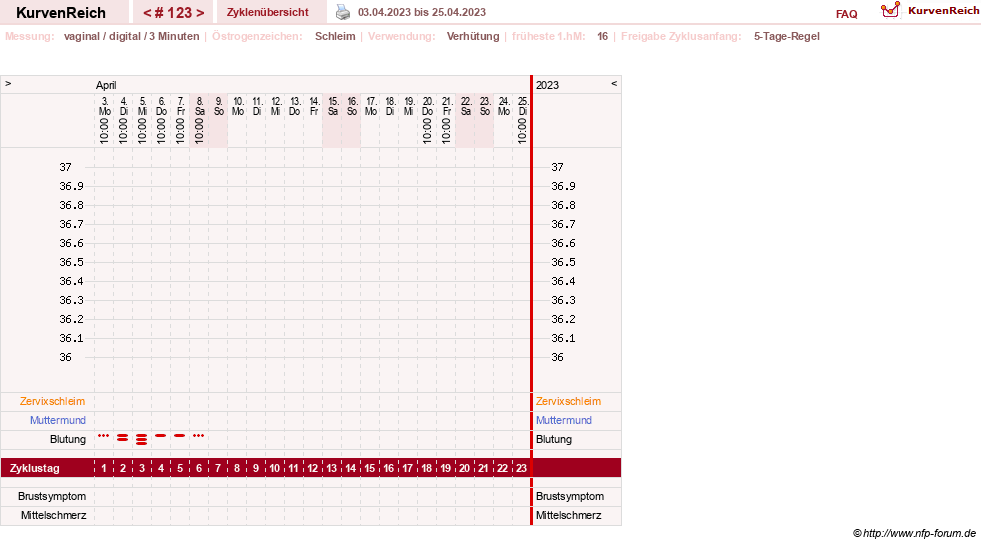981x545 pixels.
Task: Select cycle day 7 in Zyklustag row
Action: (218, 468)
